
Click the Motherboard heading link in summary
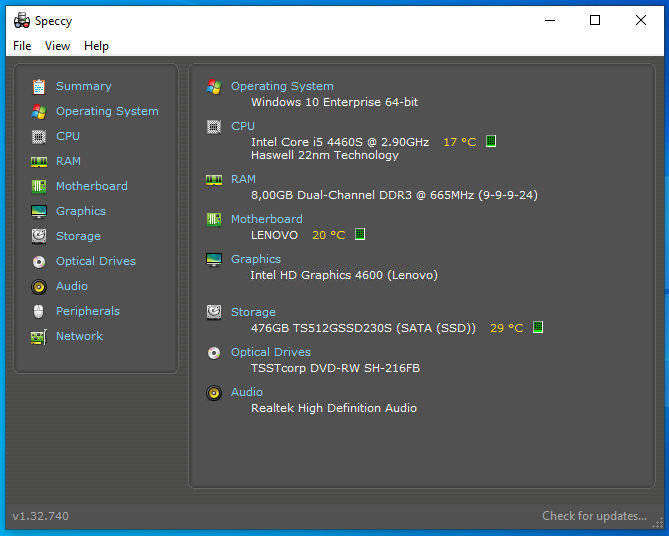(267, 219)
